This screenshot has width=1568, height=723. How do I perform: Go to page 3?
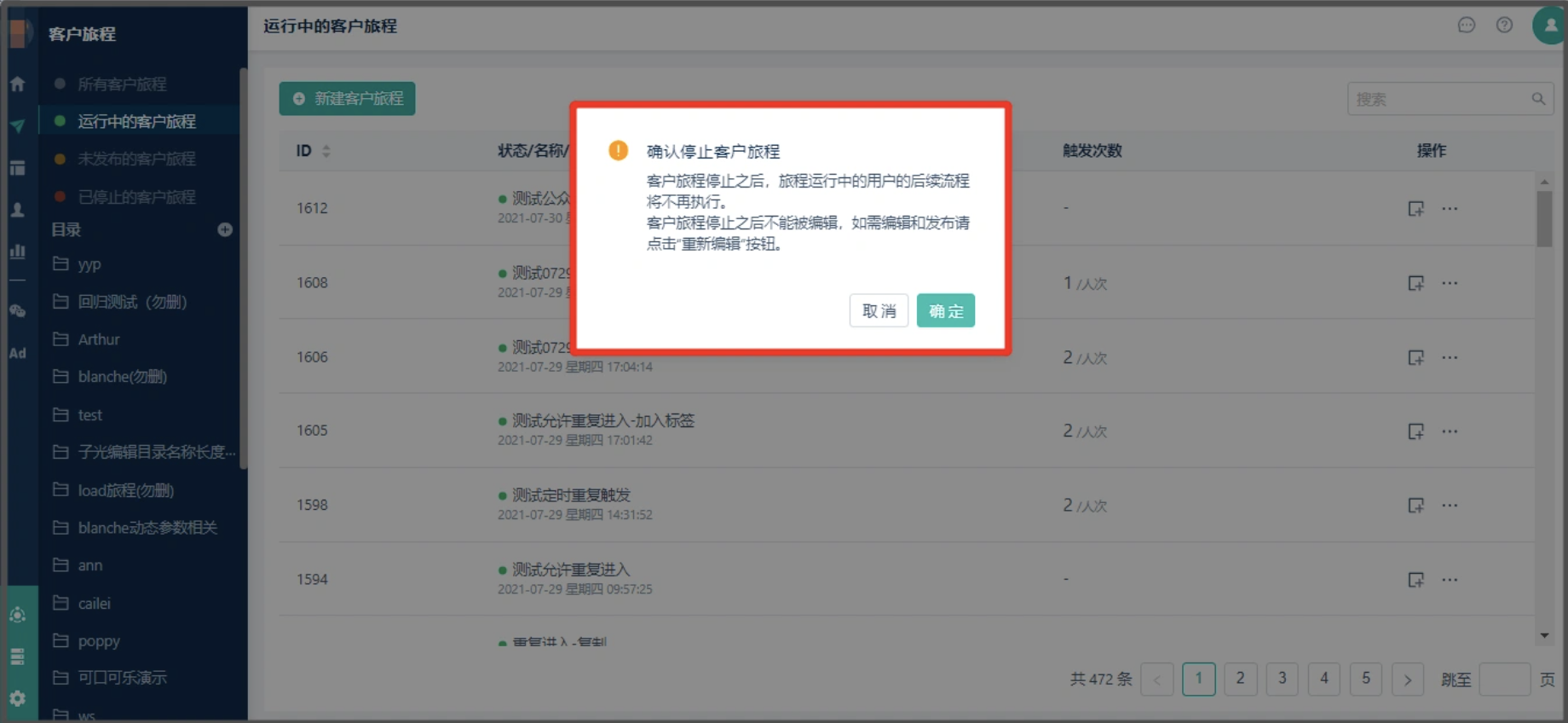[x=1282, y=679]
